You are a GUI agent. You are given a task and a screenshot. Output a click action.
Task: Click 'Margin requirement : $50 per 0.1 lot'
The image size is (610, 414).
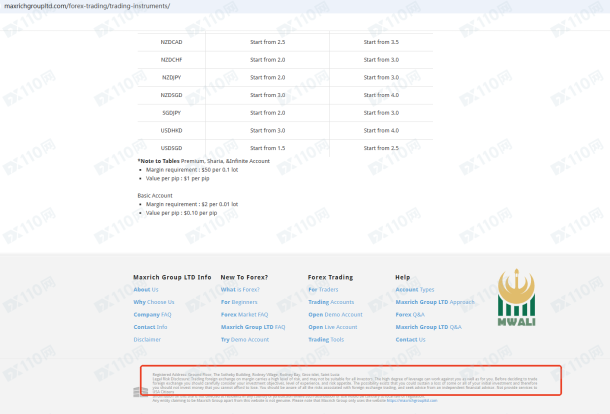(x=192, y=170)
